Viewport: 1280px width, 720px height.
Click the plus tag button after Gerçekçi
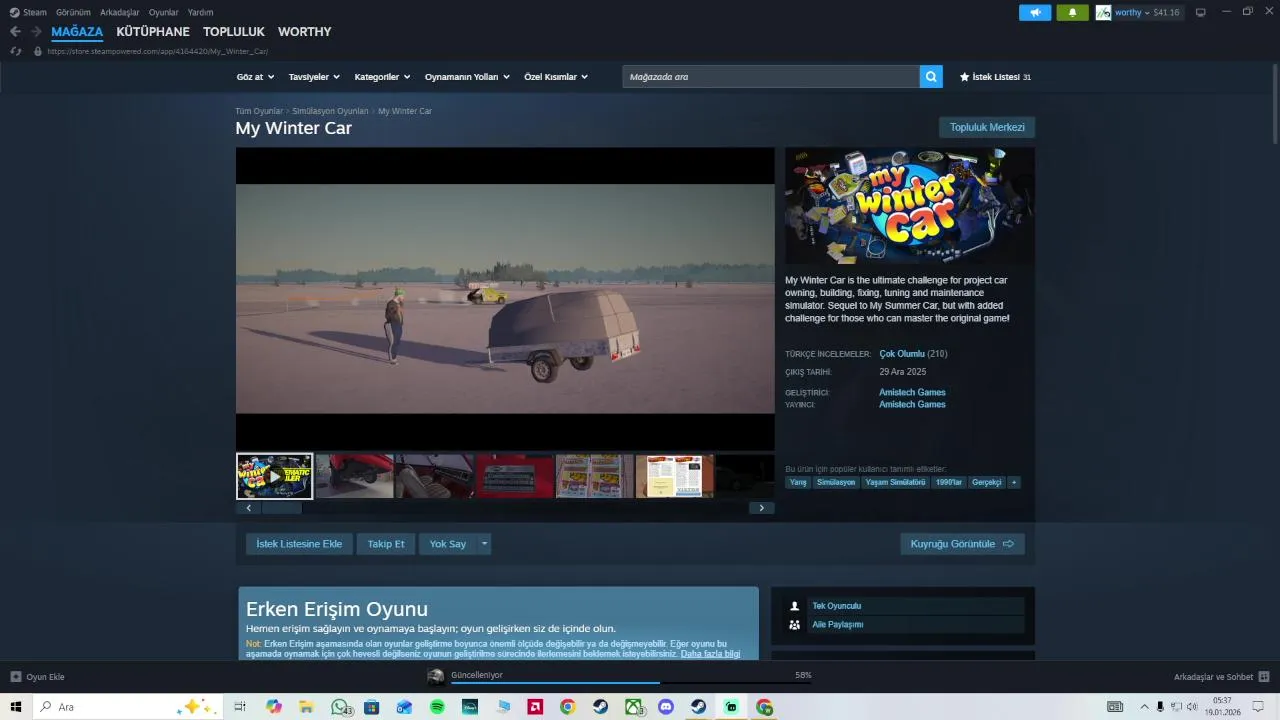coord(1013,482)
